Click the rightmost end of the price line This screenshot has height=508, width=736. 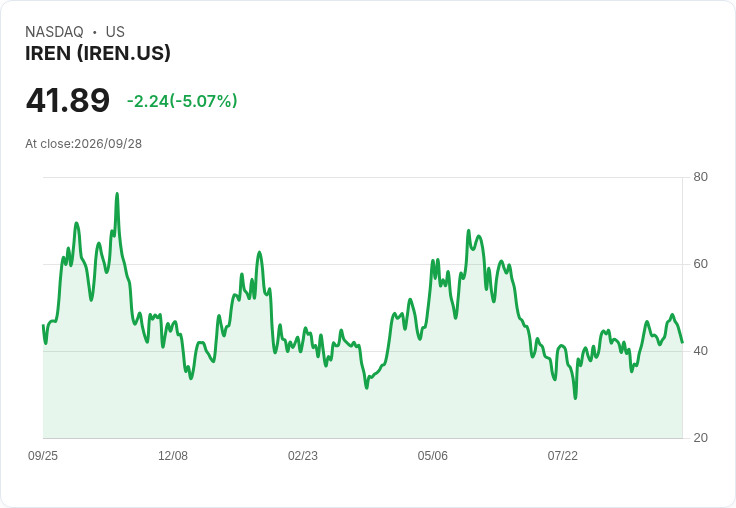tap(682, 342)
